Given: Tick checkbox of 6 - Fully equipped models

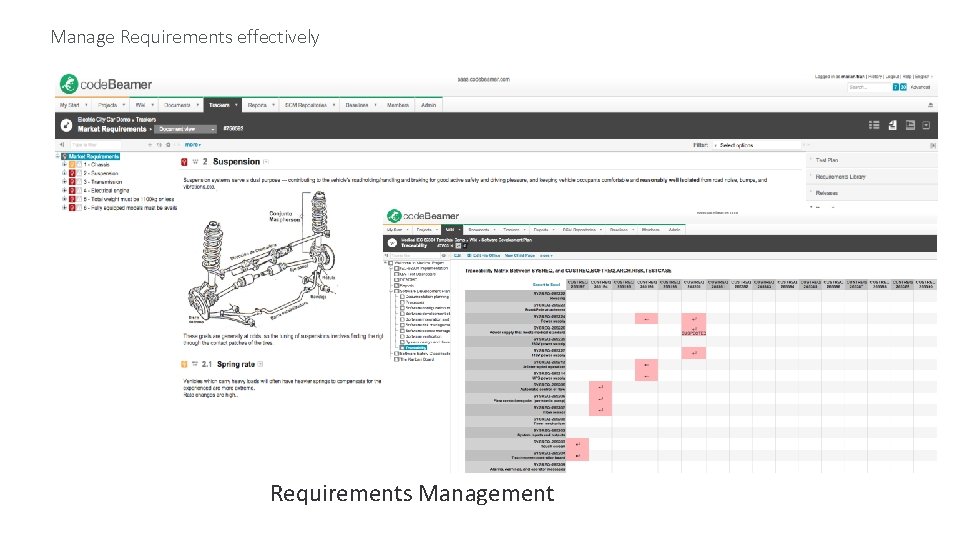Looking at the screenshot, I should coord(79,208).
